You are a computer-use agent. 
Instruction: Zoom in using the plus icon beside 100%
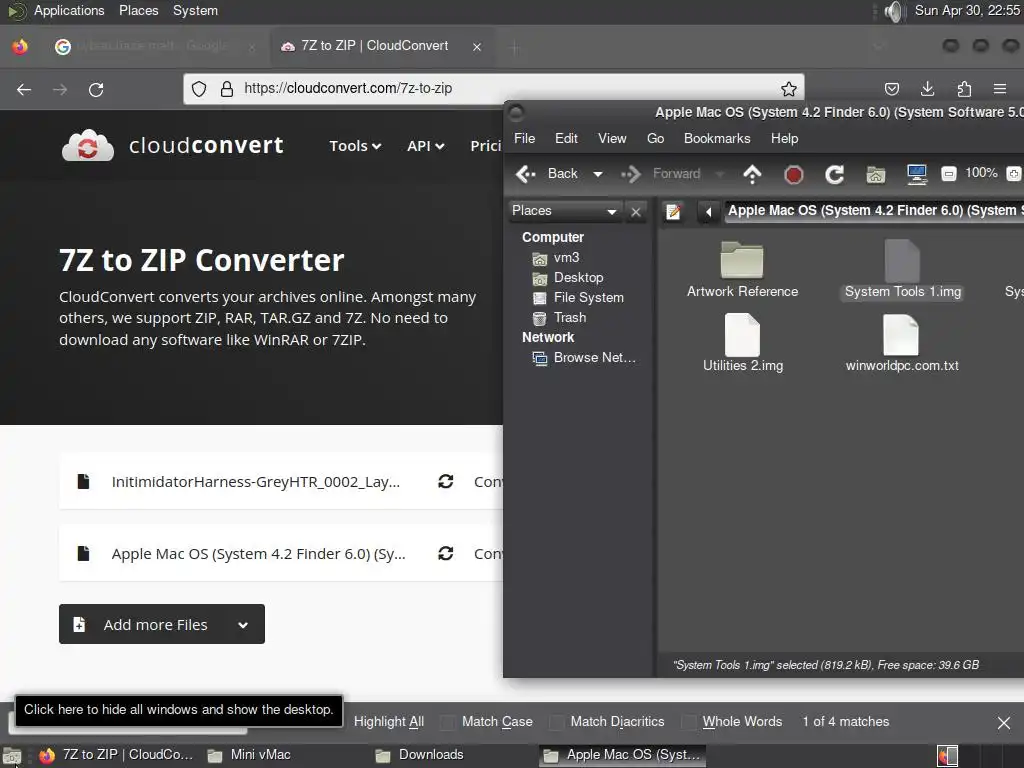point(1014,174)
